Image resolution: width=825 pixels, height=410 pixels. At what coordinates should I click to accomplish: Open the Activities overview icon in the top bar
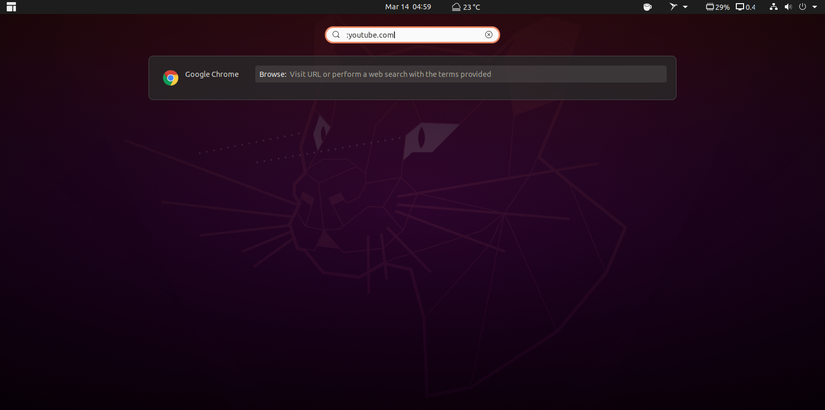tap(11, 7)
